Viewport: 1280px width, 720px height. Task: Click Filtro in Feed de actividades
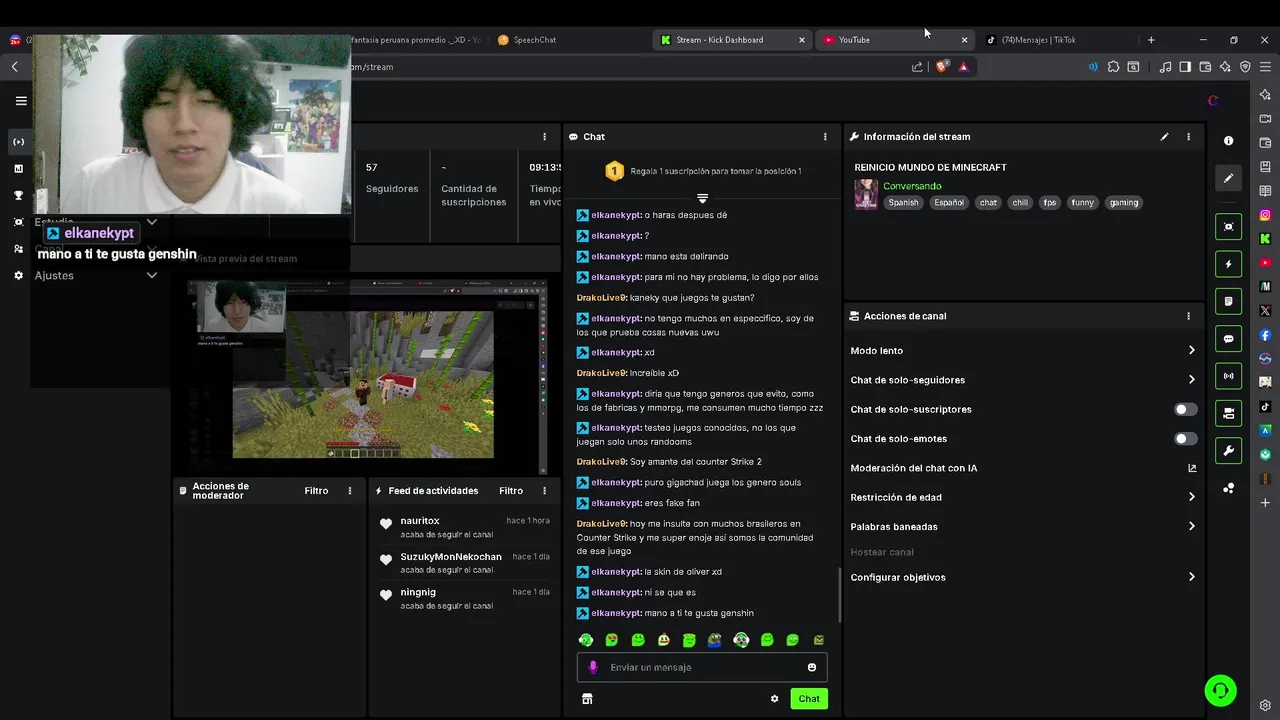pos(511,491)
